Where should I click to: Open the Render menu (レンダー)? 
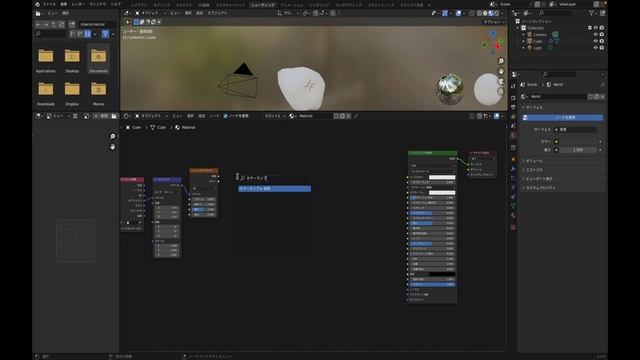78,4
